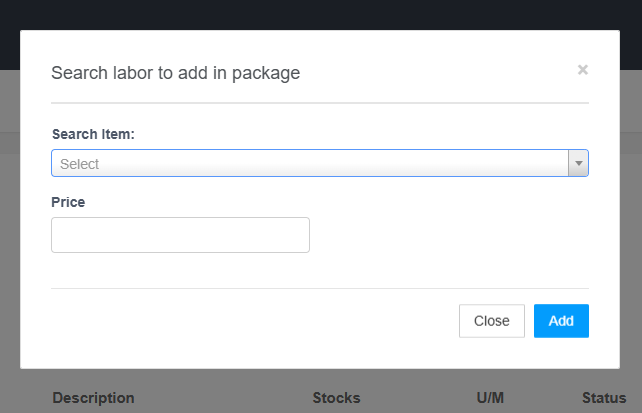
Task: Sort by the Description column header
Action: click(93, 398)
